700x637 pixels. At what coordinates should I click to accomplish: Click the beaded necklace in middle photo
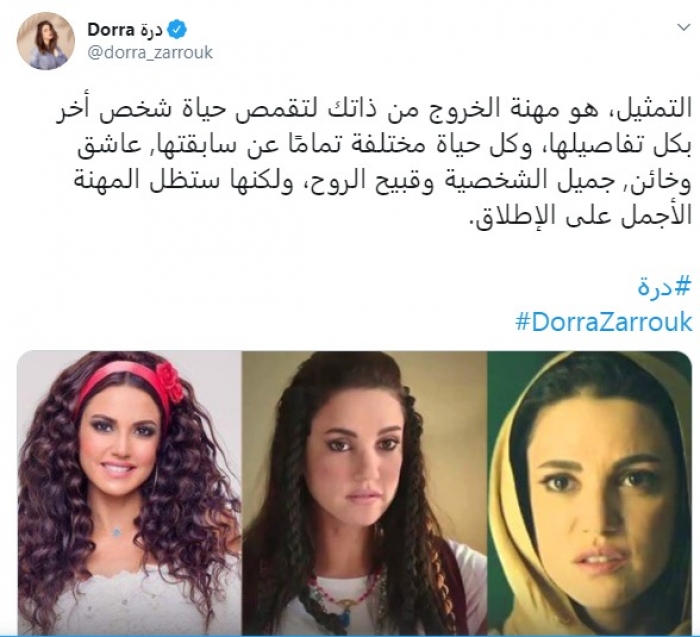[x=344, y=591]
